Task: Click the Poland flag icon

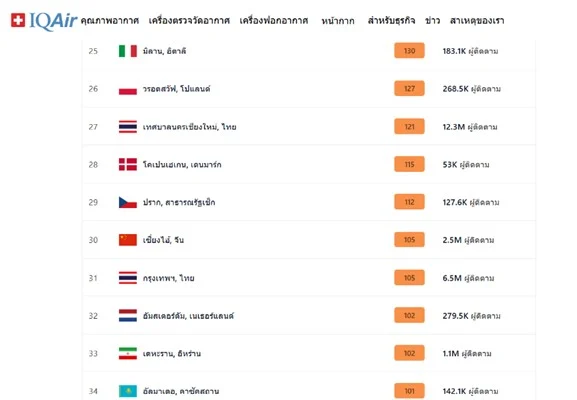Action: (128, 89)
